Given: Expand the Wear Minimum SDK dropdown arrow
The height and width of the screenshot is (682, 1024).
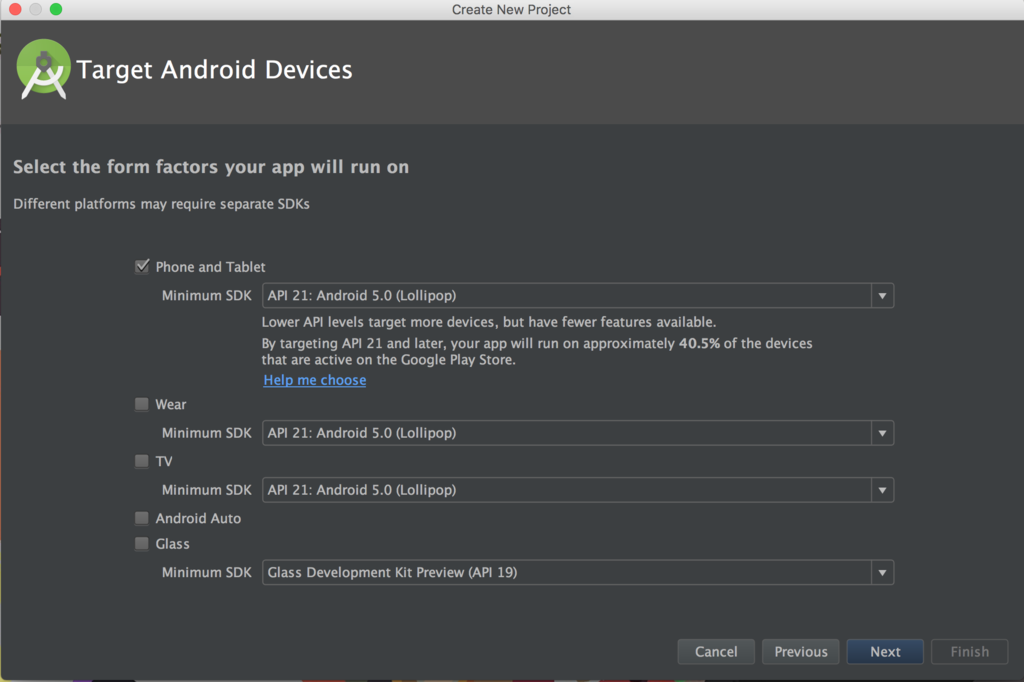Looking at the screenshot, I should pyautogui.click(x=882, y=433).
